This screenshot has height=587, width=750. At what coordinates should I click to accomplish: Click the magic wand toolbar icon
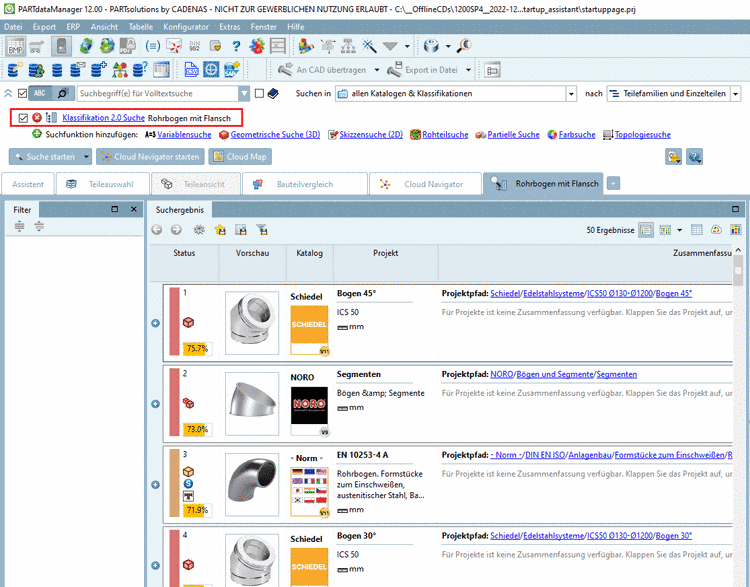pyautogui.click(x=369, y=46)
